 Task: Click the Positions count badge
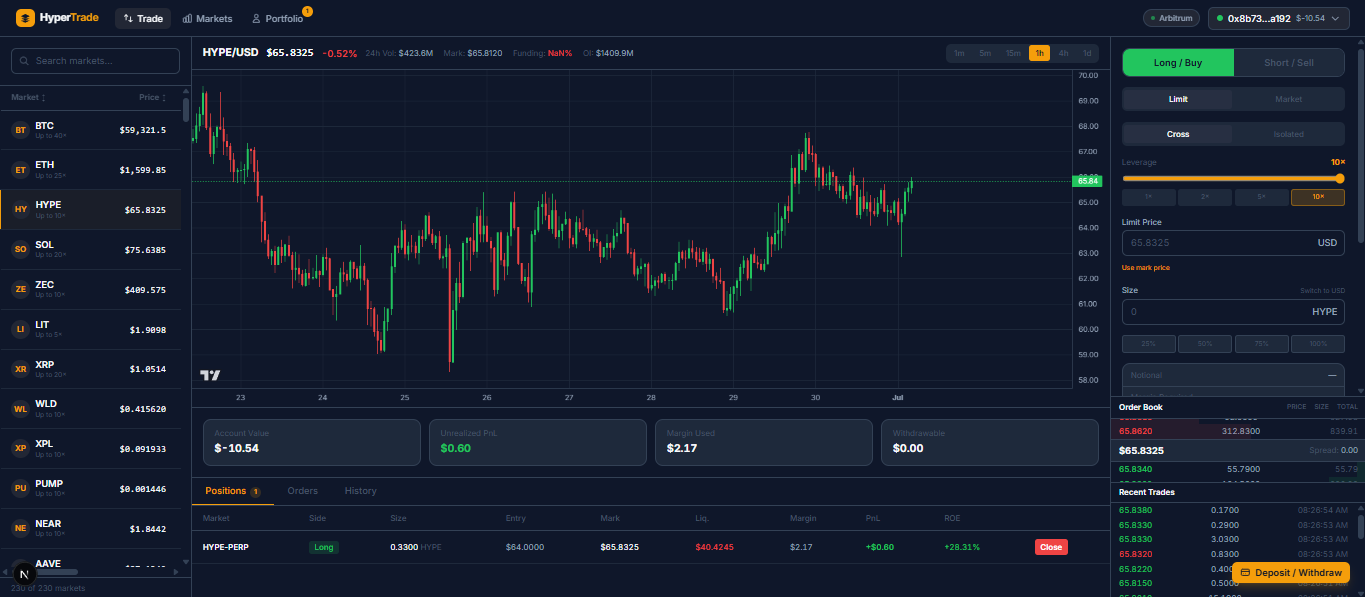(x=256, y=492)
